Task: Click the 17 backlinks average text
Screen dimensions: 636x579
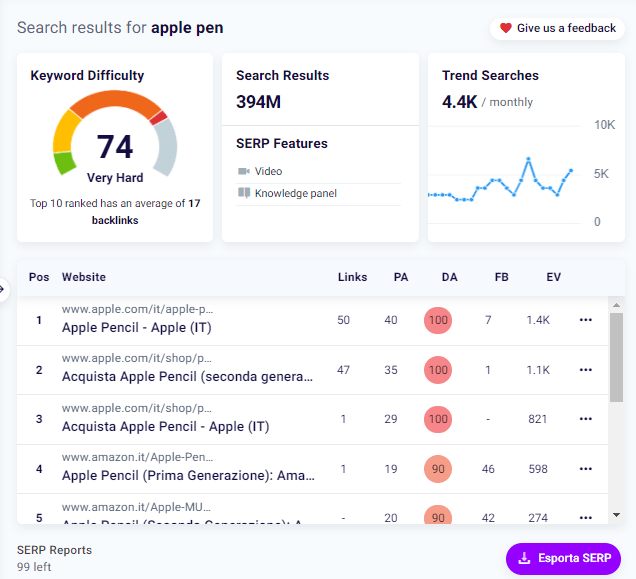Action: click(115, 212)
